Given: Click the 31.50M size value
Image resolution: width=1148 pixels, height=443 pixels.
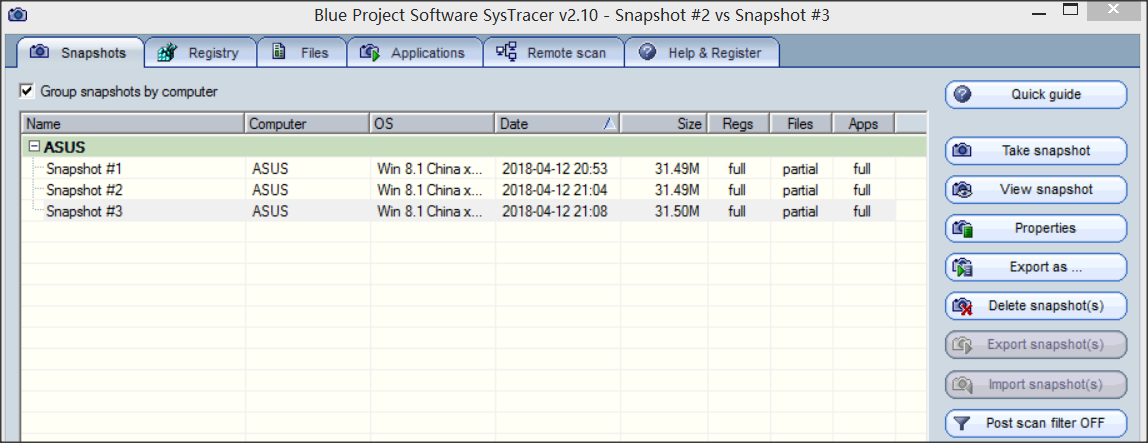Looking at the screenshot, I should 676,212.
